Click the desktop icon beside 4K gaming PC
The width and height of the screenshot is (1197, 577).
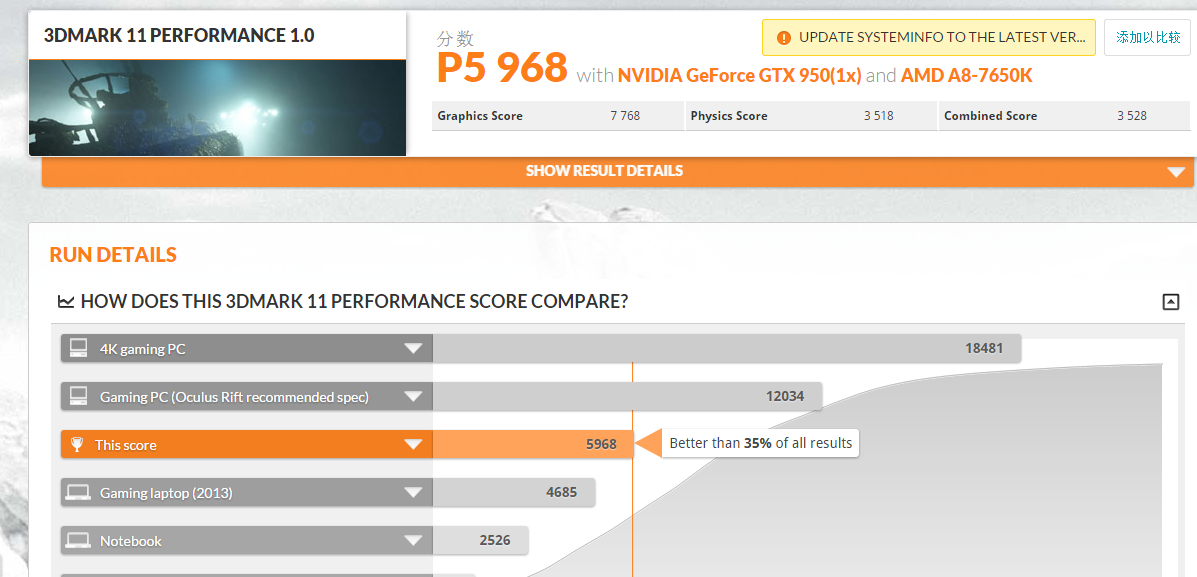(x=78, y=349)
